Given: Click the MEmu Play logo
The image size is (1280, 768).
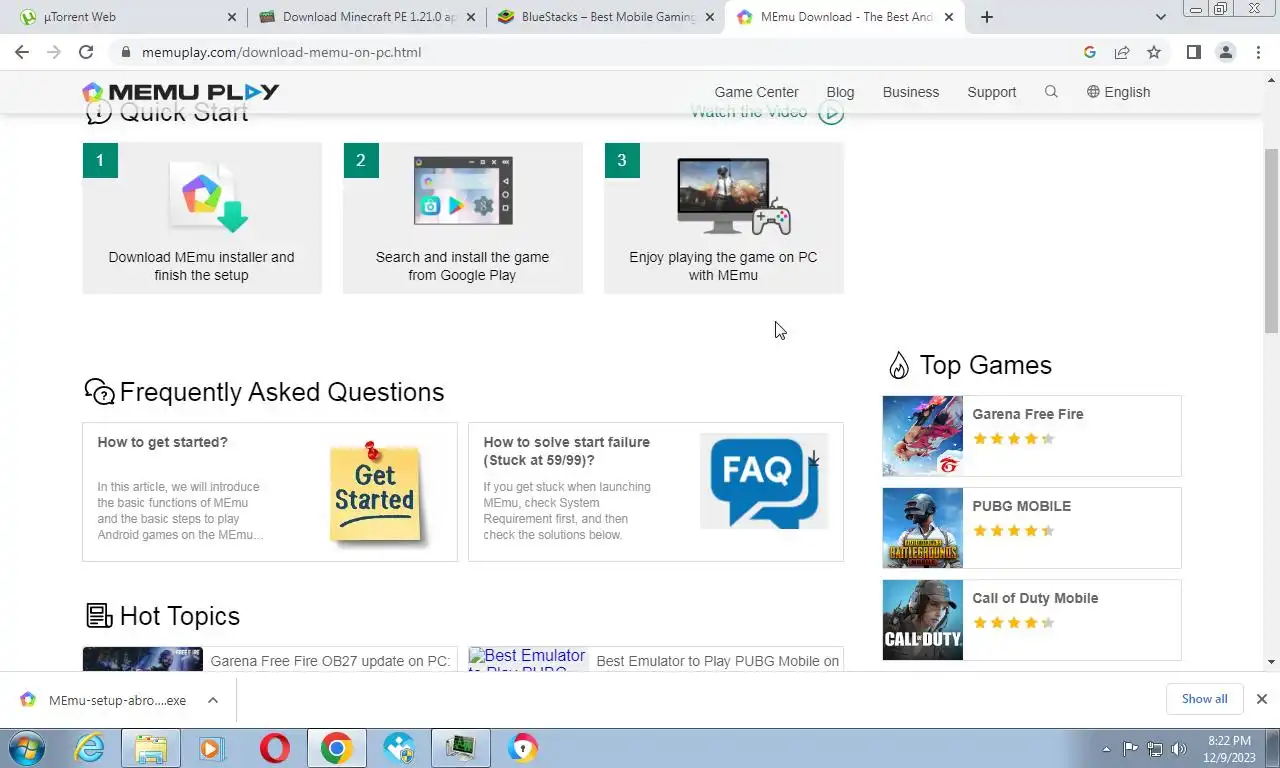Looking at the screenshot, I should point(181,92).
